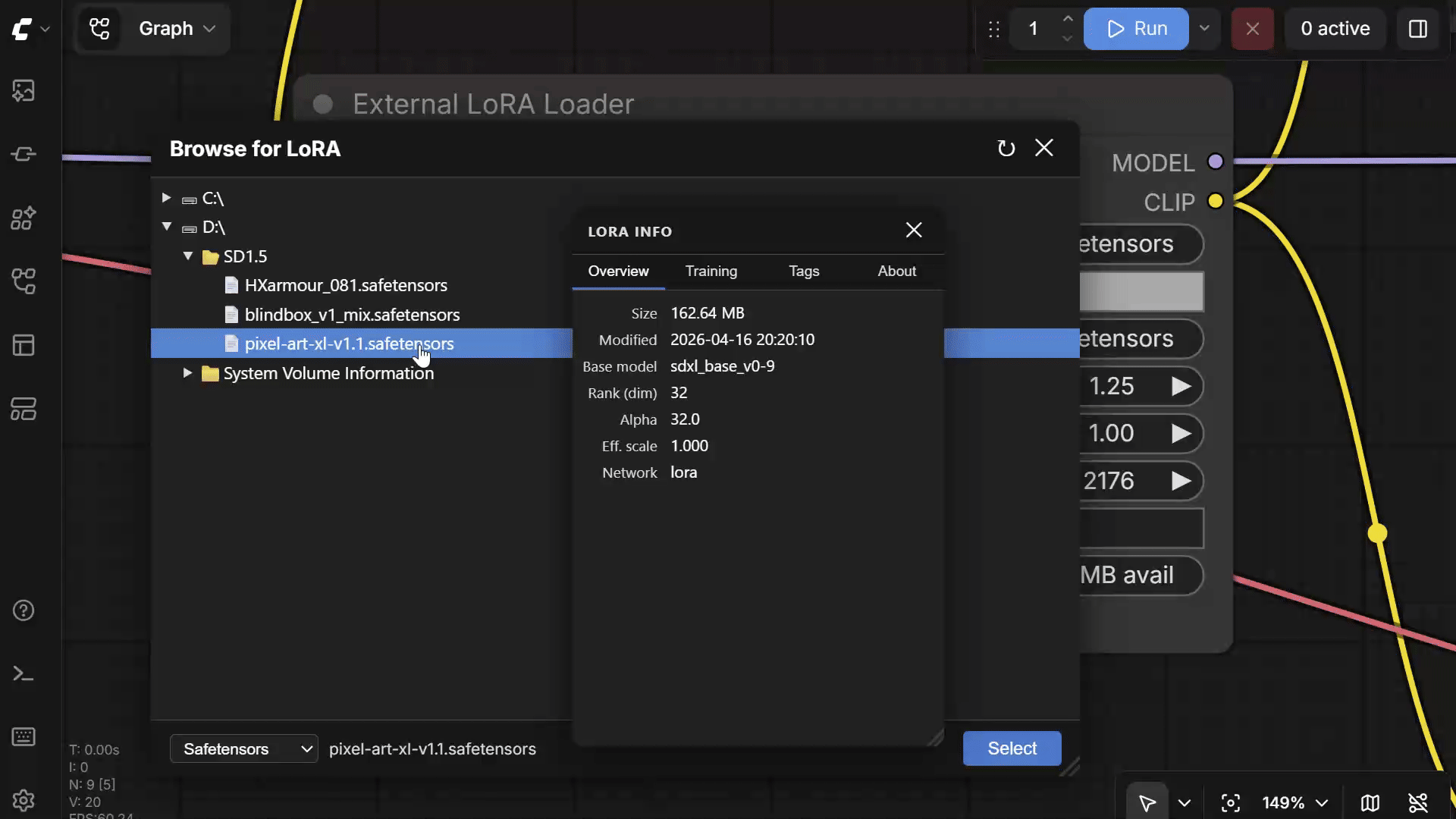This screenshot has height=819, width=1456.
Task: Click the Base model value sdxl_base_v0-9
Action: click(723, 366)
